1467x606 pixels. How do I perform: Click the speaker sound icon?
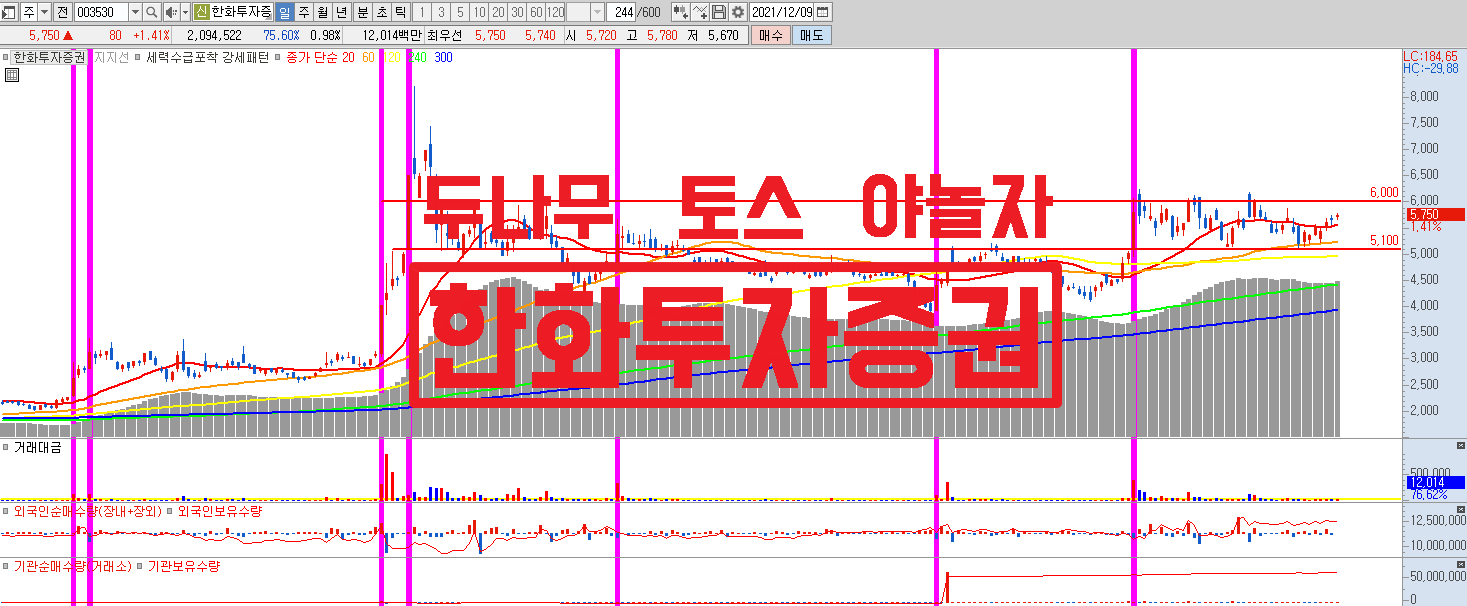tap(171, 12)
